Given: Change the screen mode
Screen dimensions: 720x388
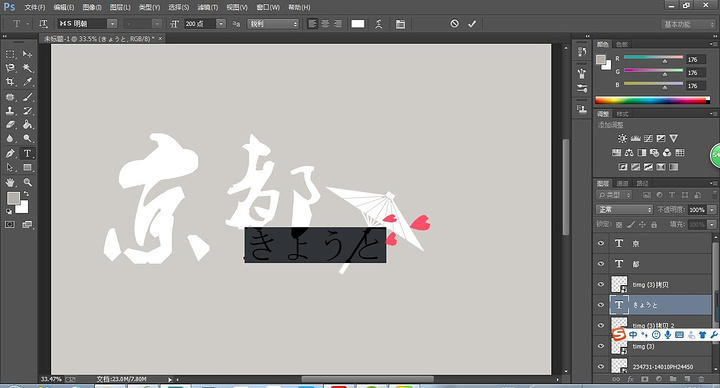Looking at the screenshot, I should click(28, 225).
